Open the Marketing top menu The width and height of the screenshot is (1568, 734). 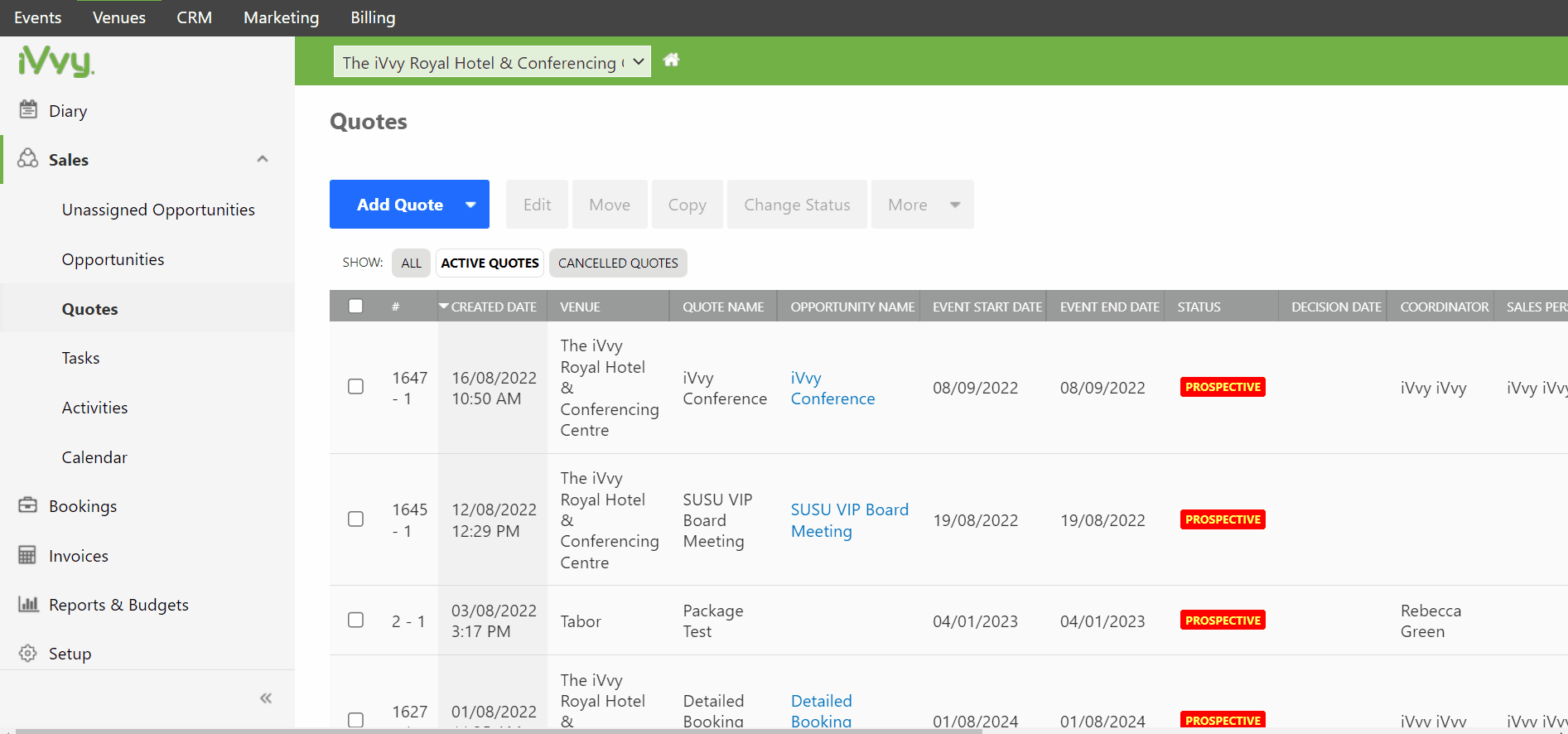281,17
